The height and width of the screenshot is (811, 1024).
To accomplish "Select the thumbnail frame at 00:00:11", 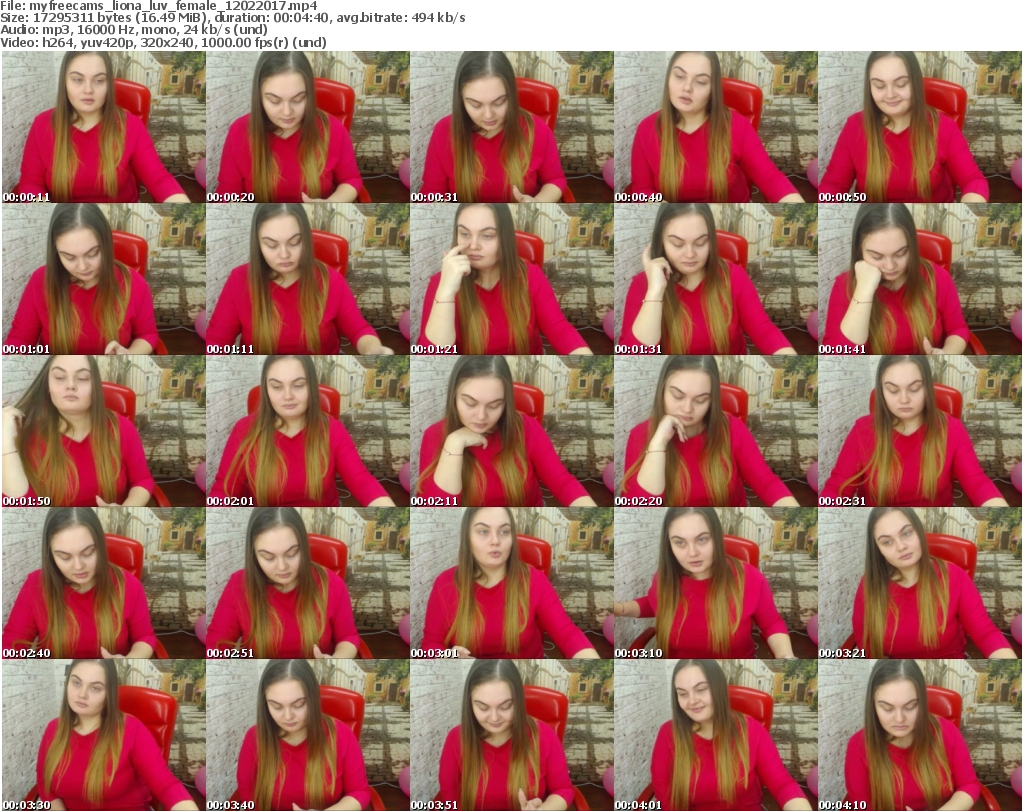I will (104, 127).
